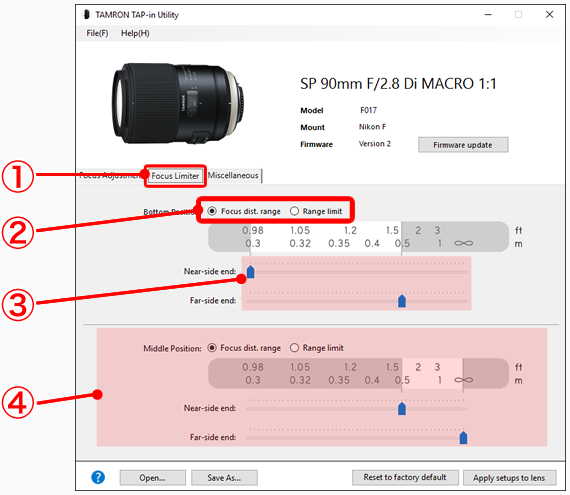The width and height of the screenshot is (570, 495).
Task: Click Bottom Position Far-side end slider handle
Action: click(402, 301)
